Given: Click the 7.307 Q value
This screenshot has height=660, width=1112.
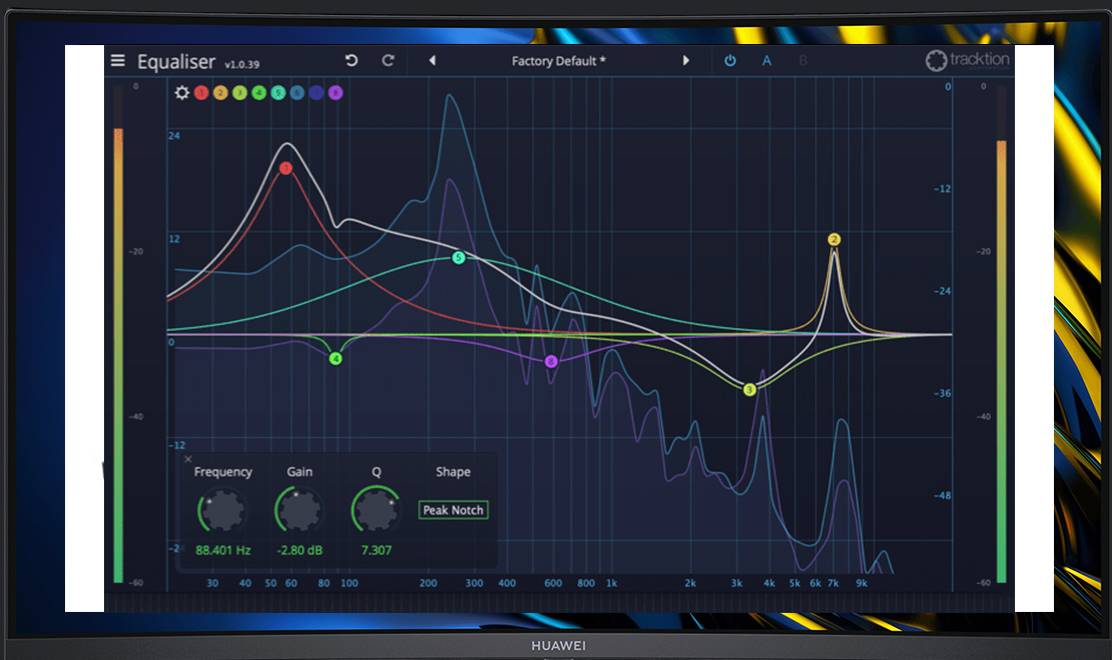Looking at the screenshot, I should (x=376, y=550).
